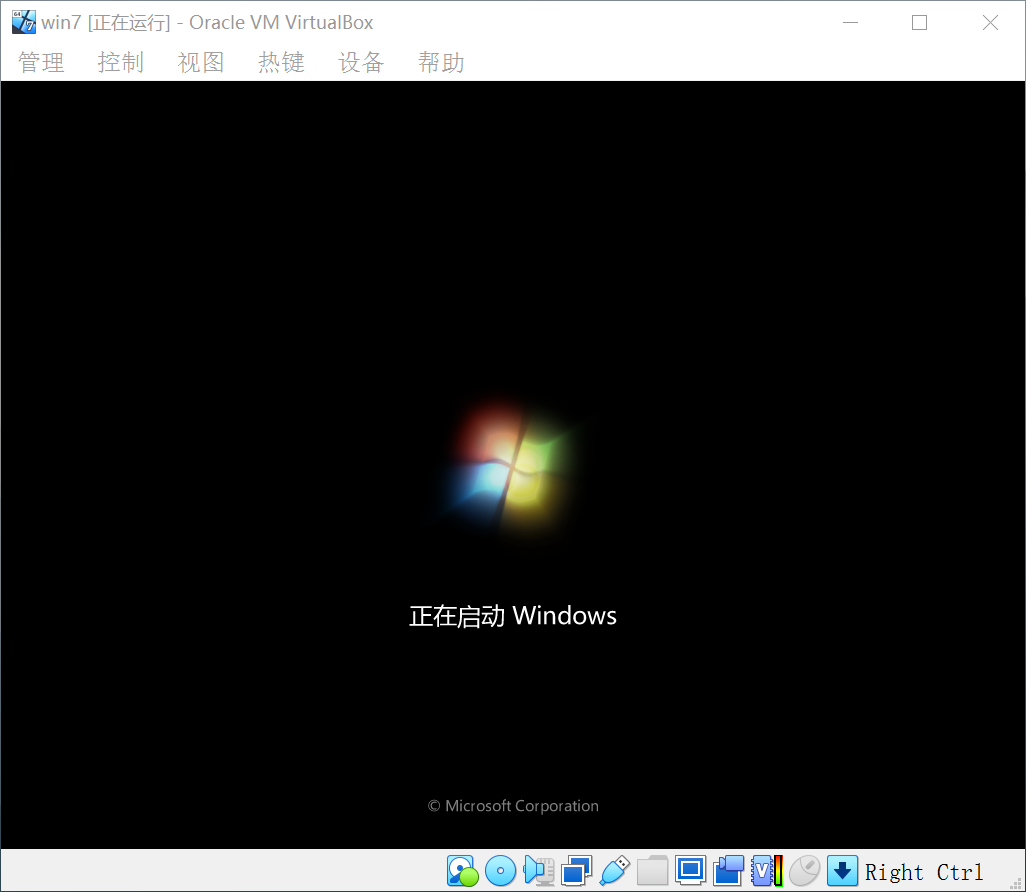Open the 管理 menu

pos(41,62)
